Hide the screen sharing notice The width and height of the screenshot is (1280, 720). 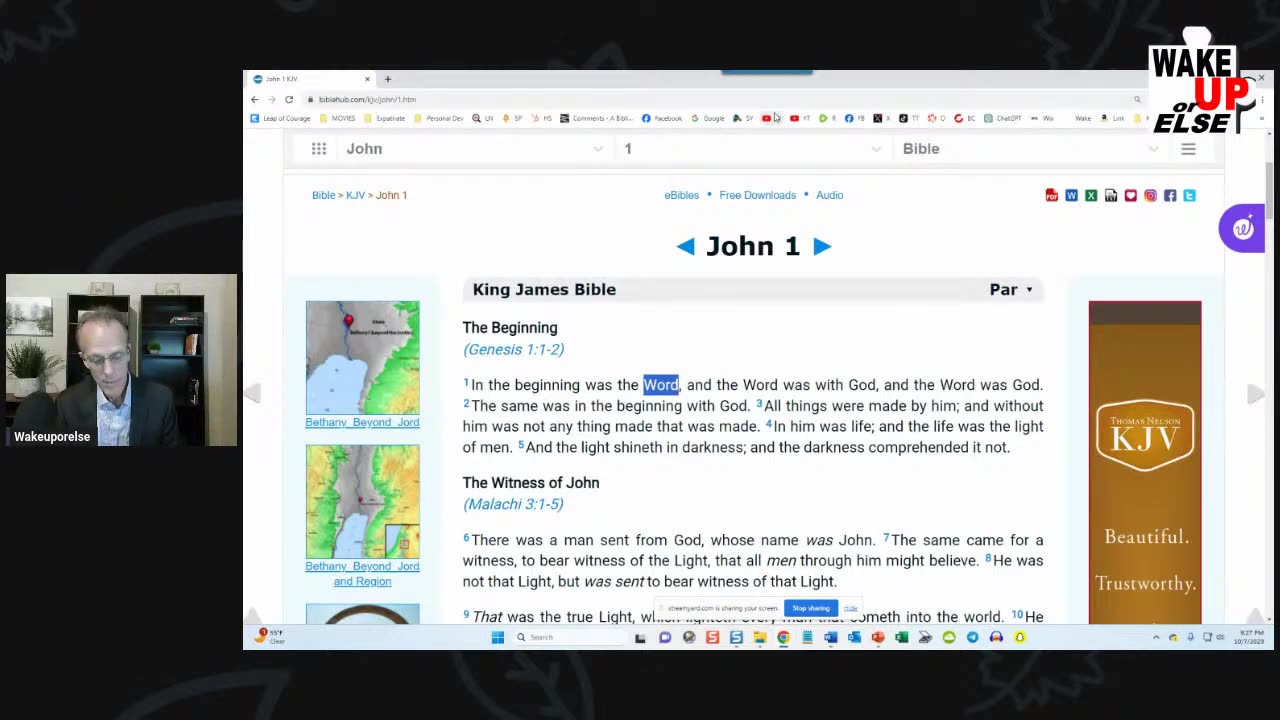tap(850, 608)
